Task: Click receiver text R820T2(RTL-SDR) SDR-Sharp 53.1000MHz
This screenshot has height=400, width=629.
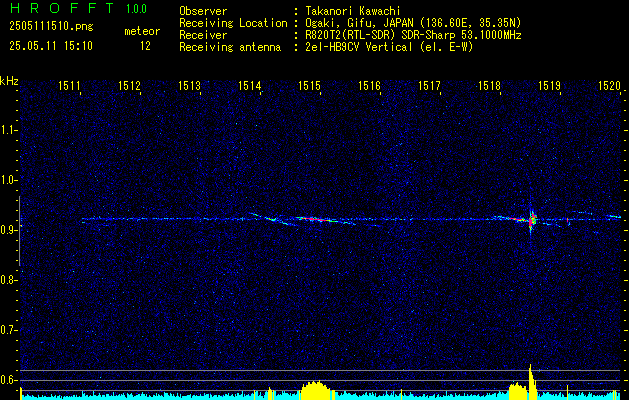Action: 414,35
